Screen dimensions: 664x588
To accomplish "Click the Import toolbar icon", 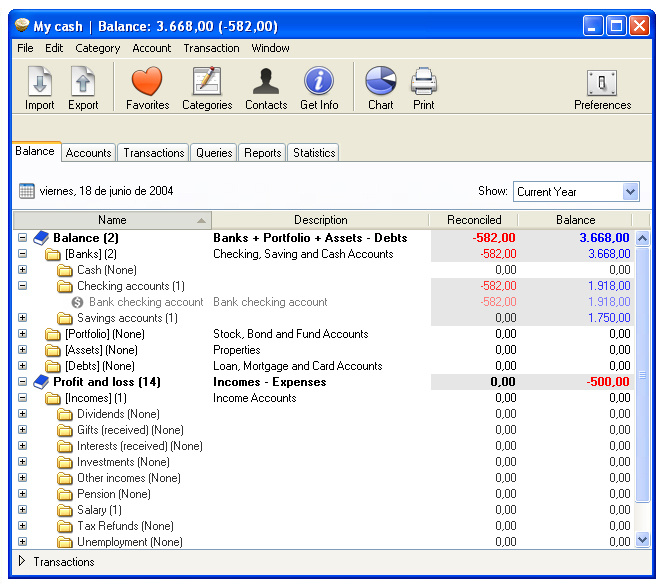I will click(40, 87).
